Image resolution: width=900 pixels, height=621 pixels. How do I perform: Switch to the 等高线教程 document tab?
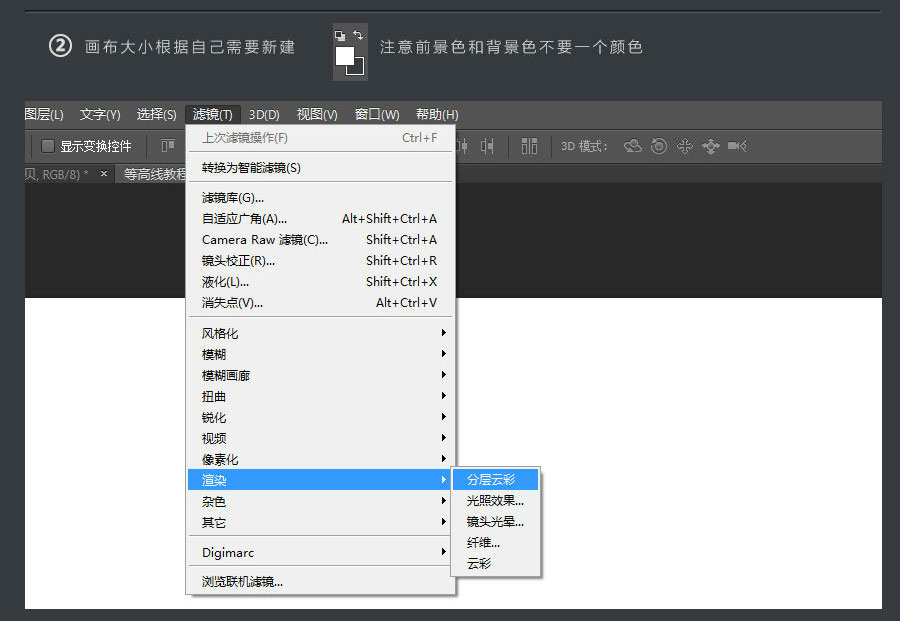(x=152, y=174)
